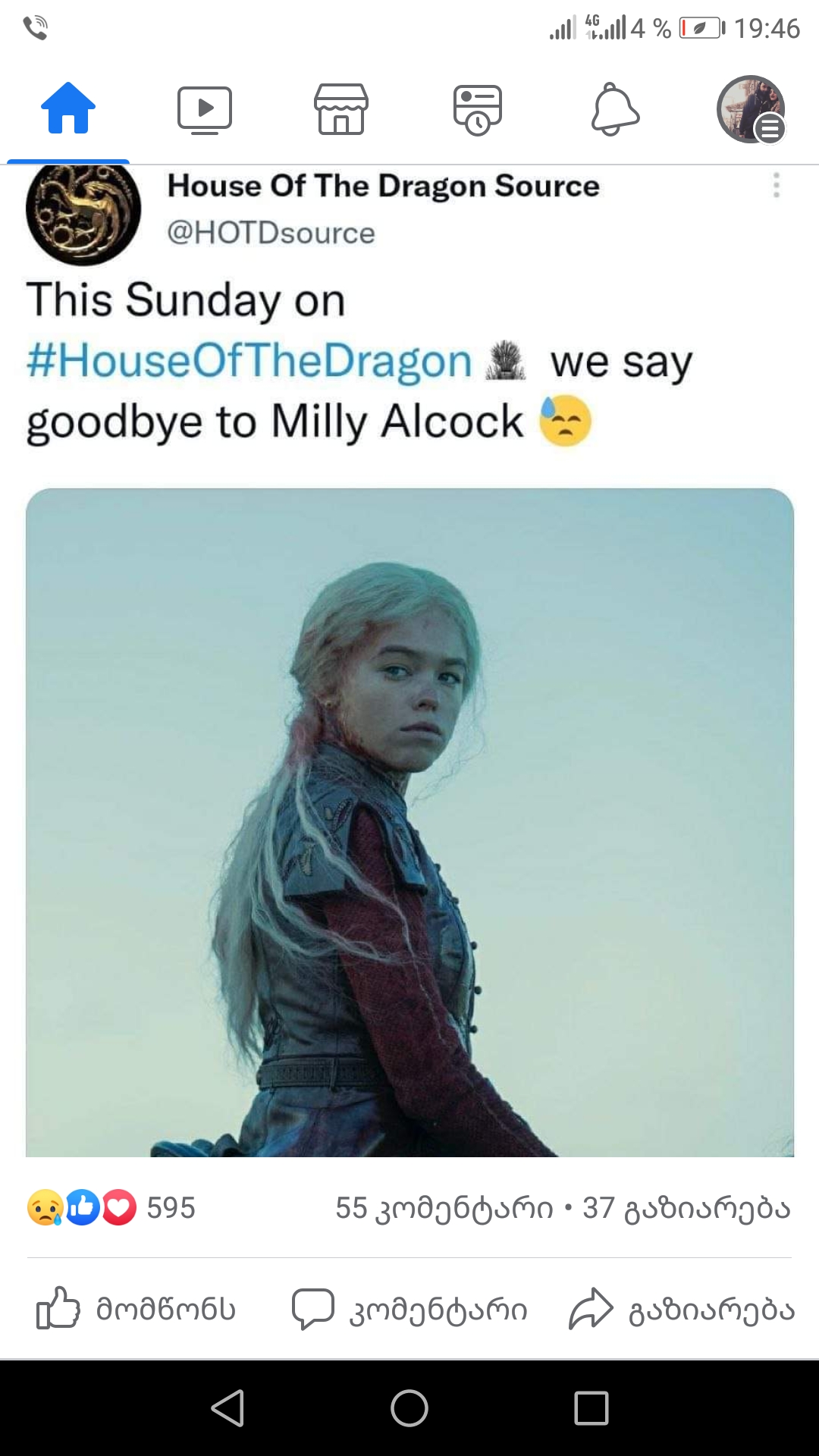This screenshot has width=819, height=1456.
Task: Tap the Android back navigation triangle
Action: 227,1408
